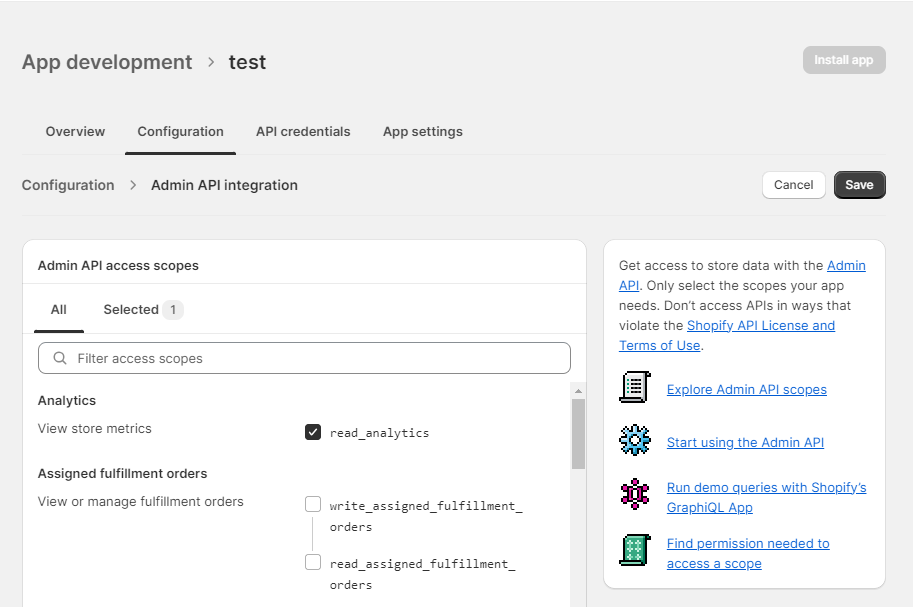Enable write_assigned_fulfillment_orders scope
913x607 pixels.
(313, 505)
